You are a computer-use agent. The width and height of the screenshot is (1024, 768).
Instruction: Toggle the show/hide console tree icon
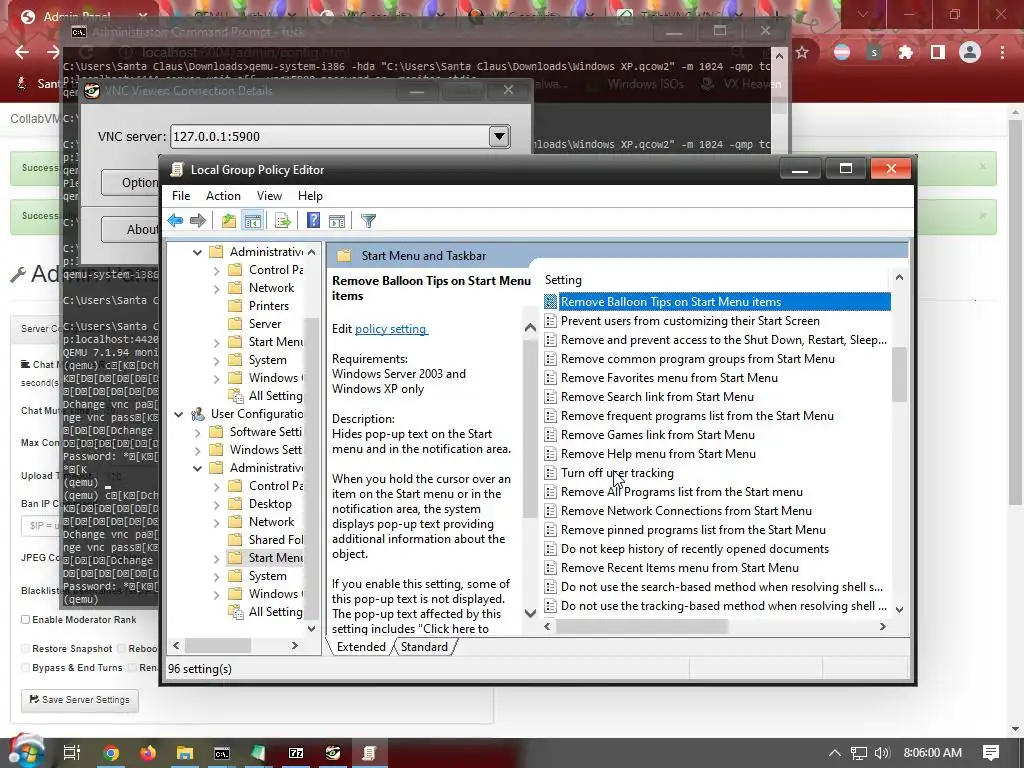(x=253, y=221)
